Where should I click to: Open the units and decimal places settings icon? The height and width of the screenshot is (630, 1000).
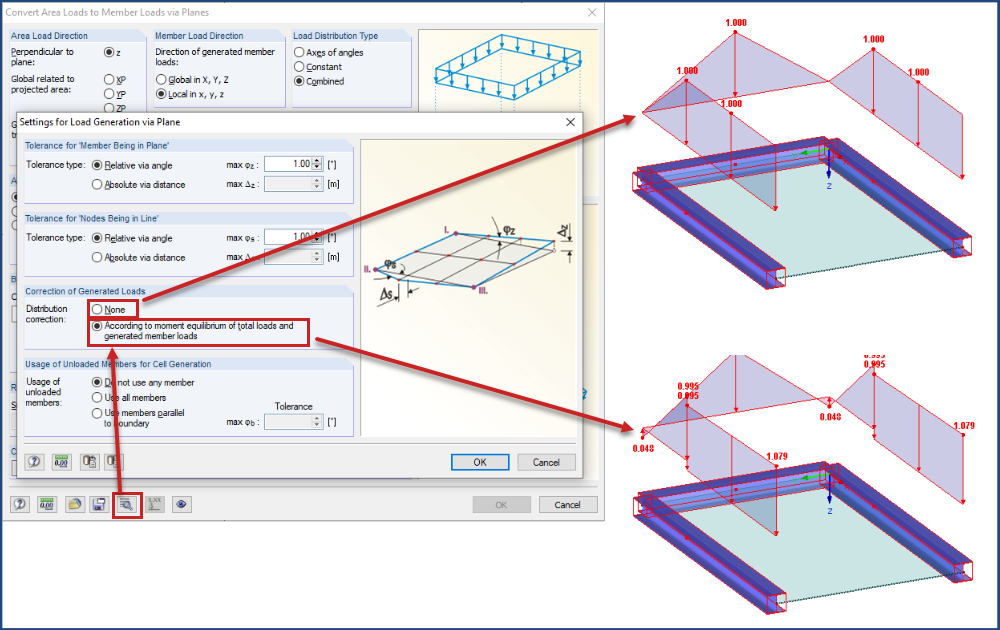(47, 504)
